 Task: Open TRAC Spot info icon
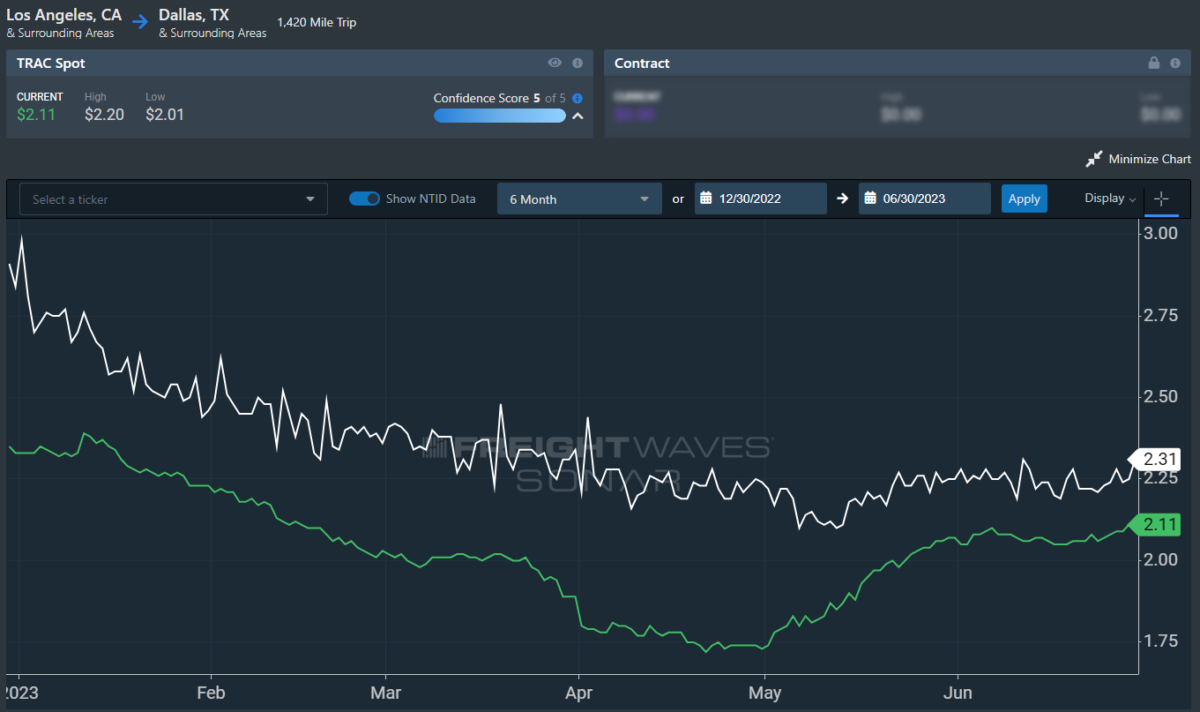577,63
